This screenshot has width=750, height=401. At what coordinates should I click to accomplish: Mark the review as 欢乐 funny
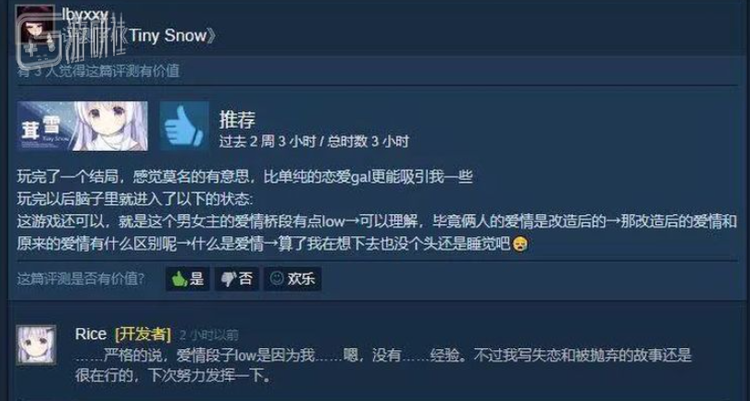[x=292, y=278]
